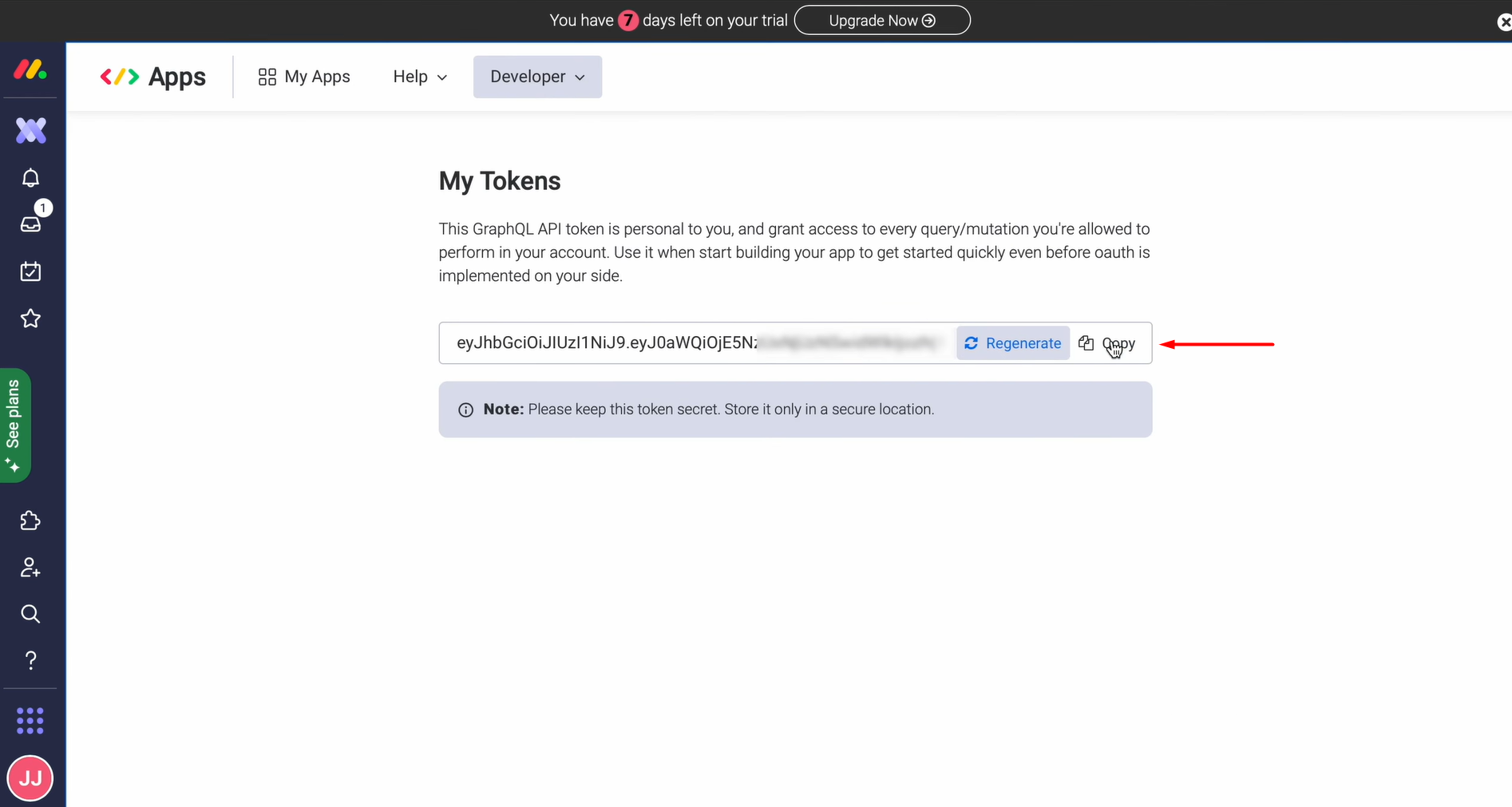Open your JJ profile avatar
Screen dimensions: 1512x807
click(x=30, y=777)
